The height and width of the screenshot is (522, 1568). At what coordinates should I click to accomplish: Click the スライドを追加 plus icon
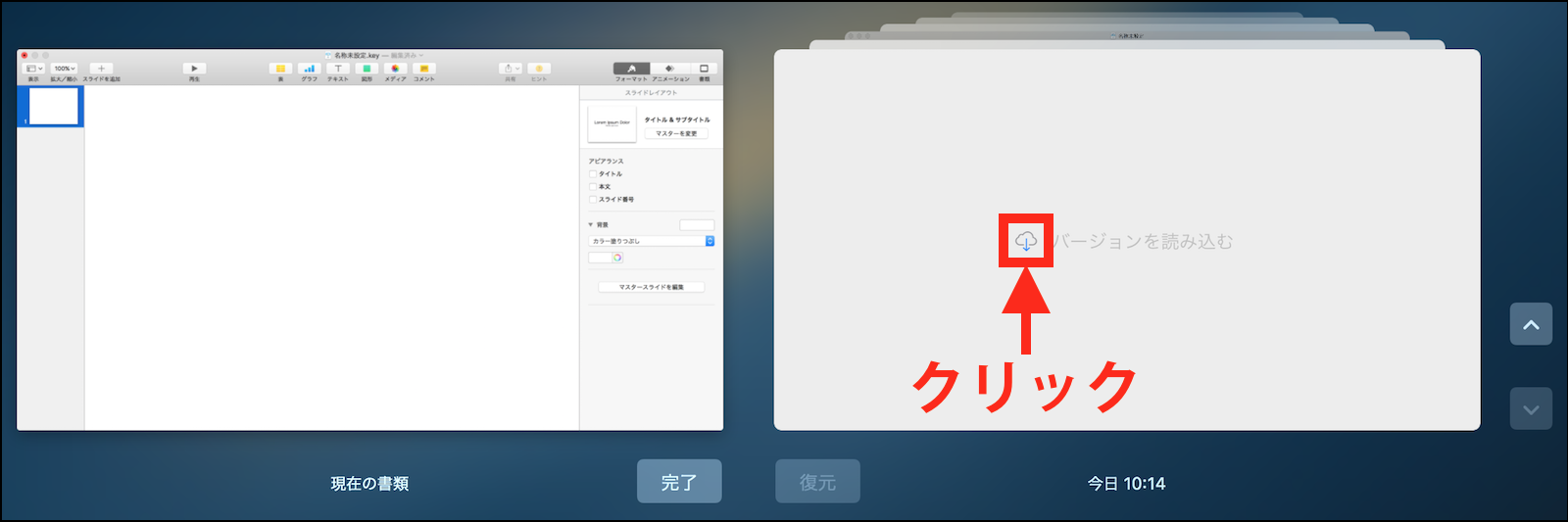[x=101, y=69]
